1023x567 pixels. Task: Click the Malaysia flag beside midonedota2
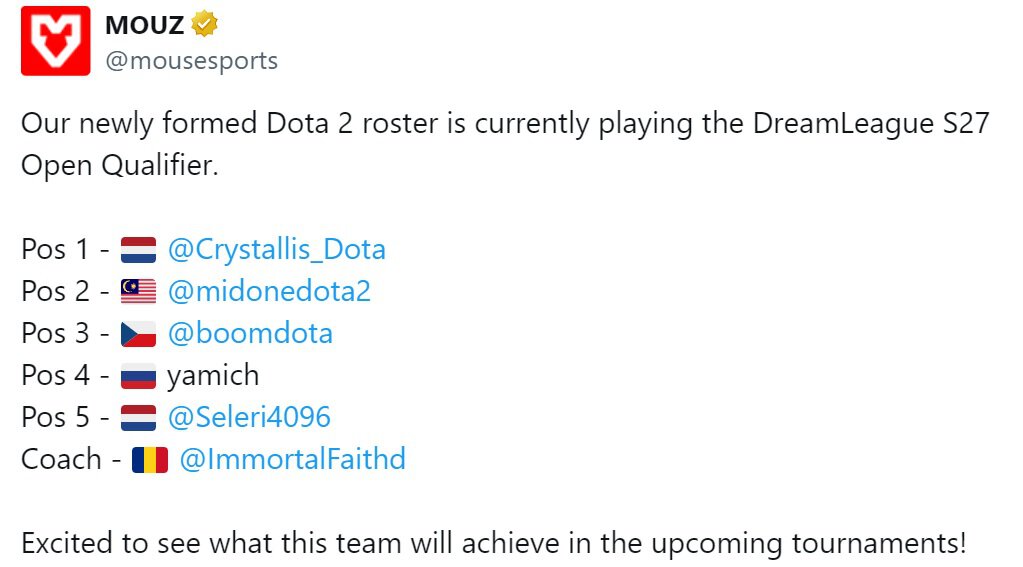point(138,292)
